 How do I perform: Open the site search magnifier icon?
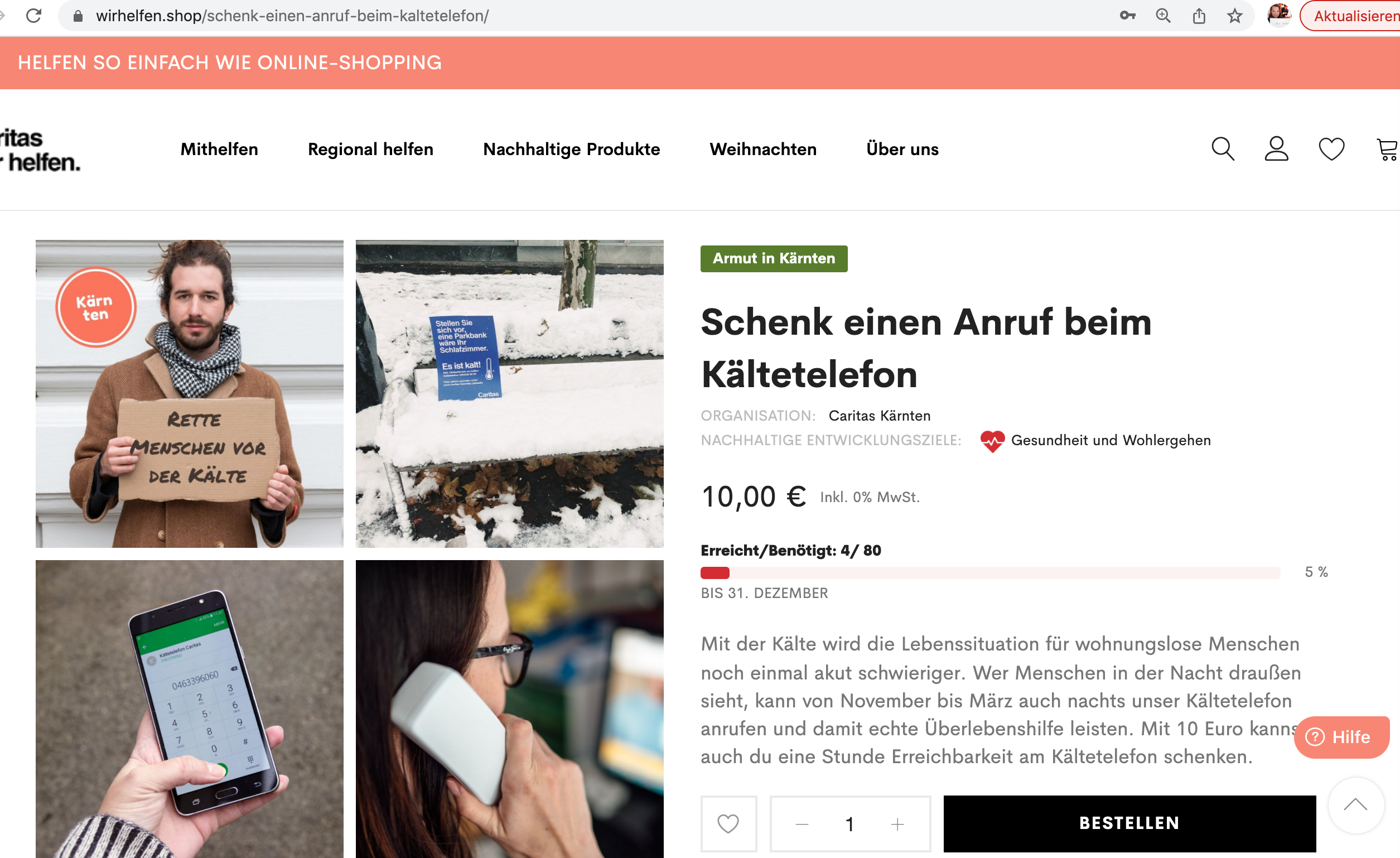[1223, 149]
